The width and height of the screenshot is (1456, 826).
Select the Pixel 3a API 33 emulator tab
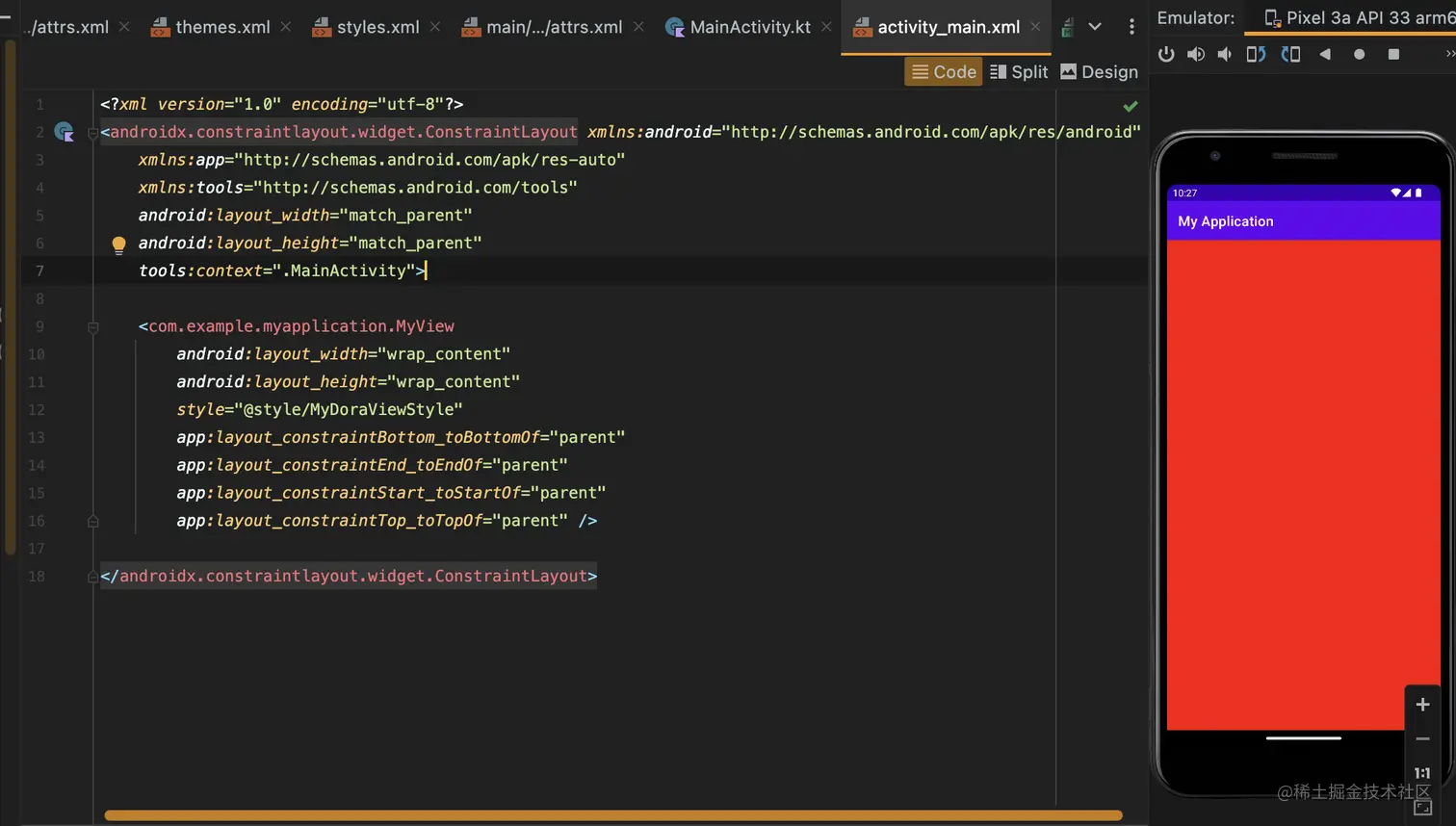(1358, 17)
